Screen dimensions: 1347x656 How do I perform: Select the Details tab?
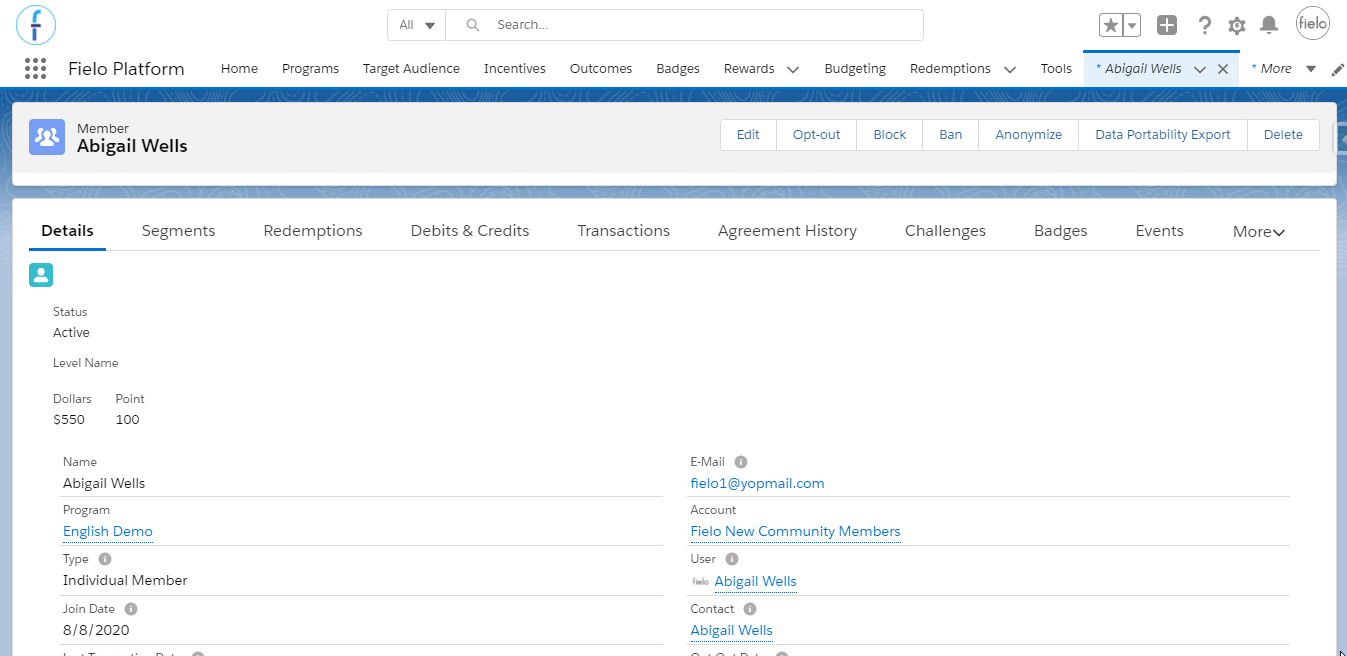(67, 231)
